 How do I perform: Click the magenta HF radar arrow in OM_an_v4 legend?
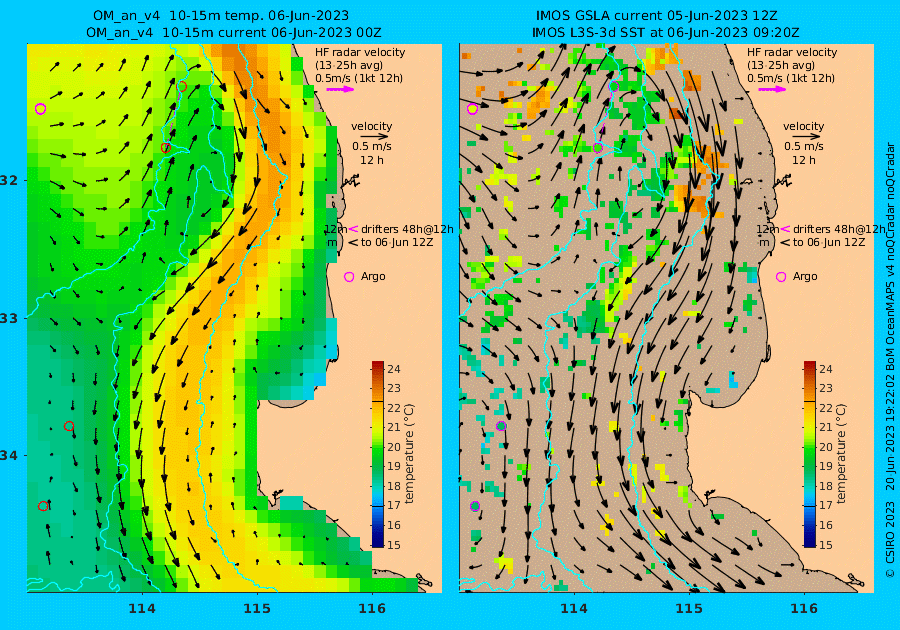coord(340,89)
